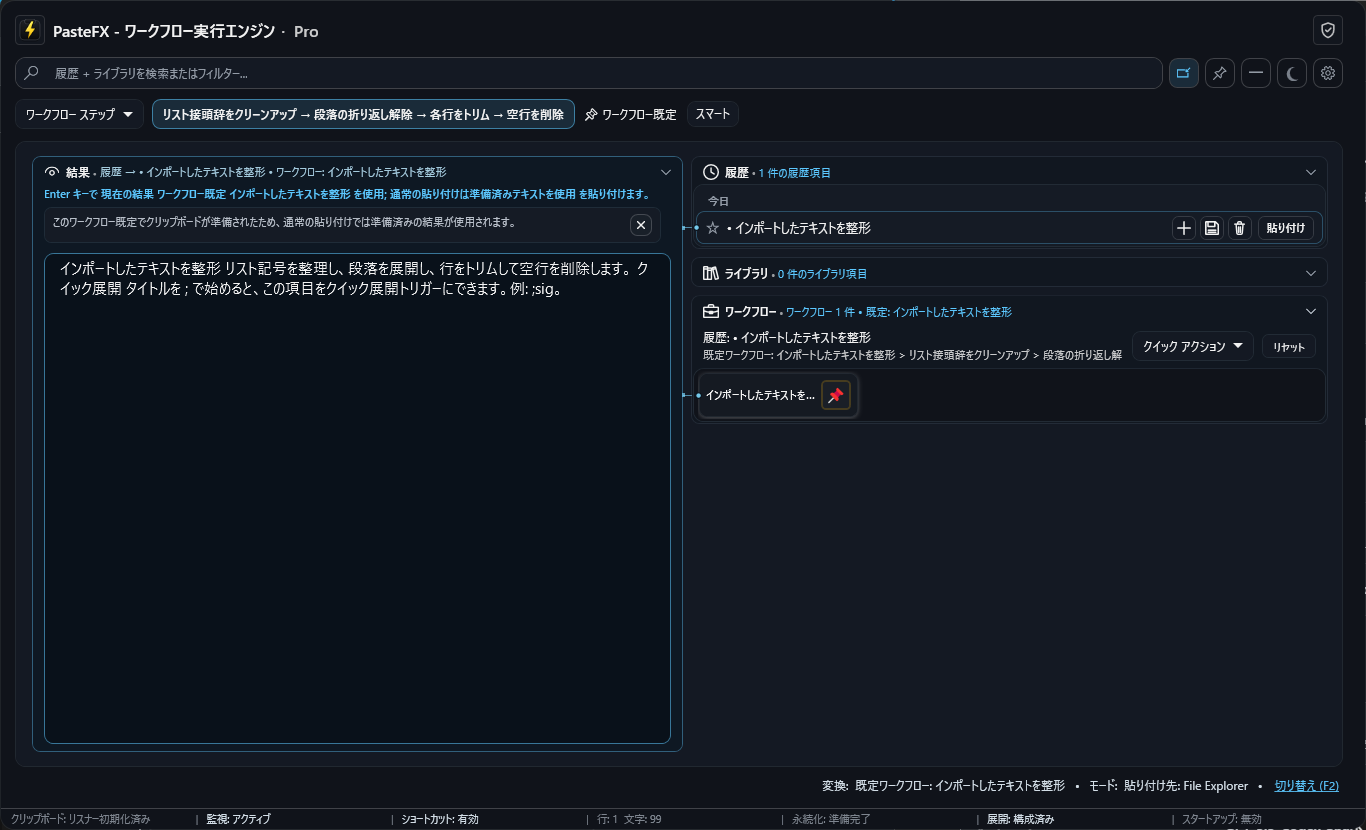Click the 切り替え (F2) link
Viewport: 1366px width, 830px height.
(x=1307, y=786)
